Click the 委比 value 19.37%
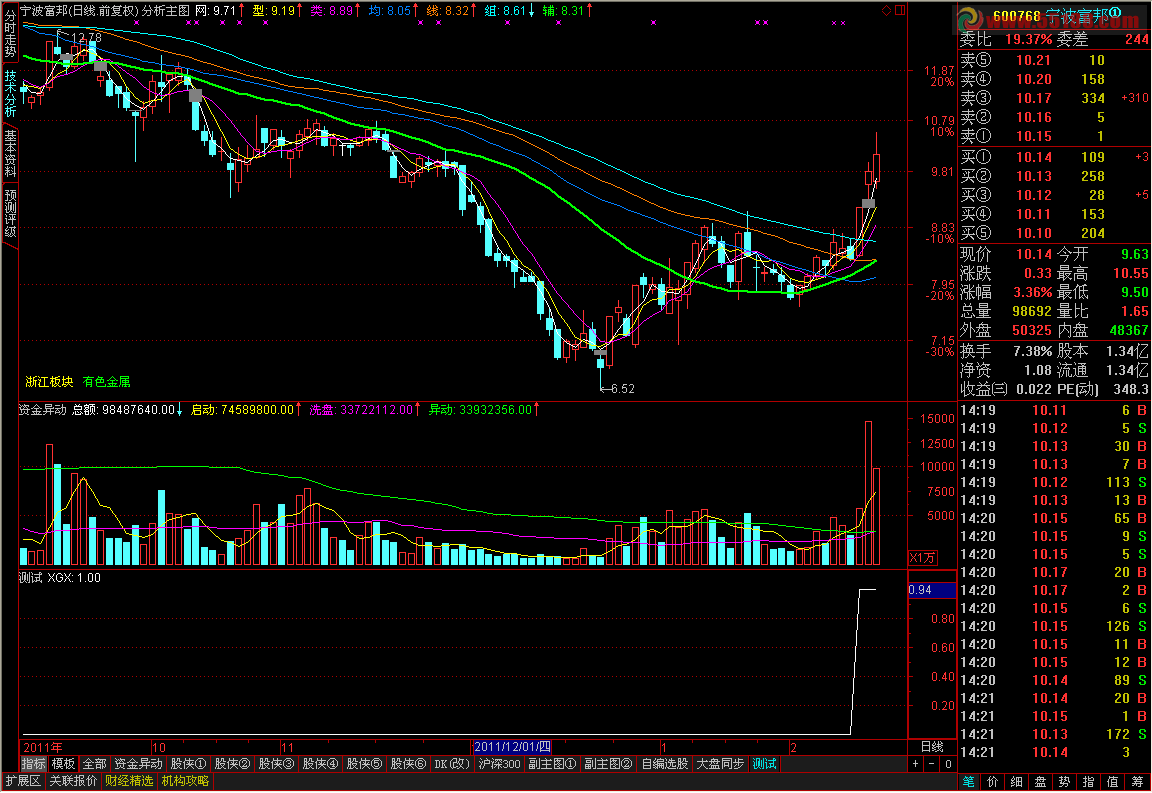 pyautogui.click(x=1029, y=40)
